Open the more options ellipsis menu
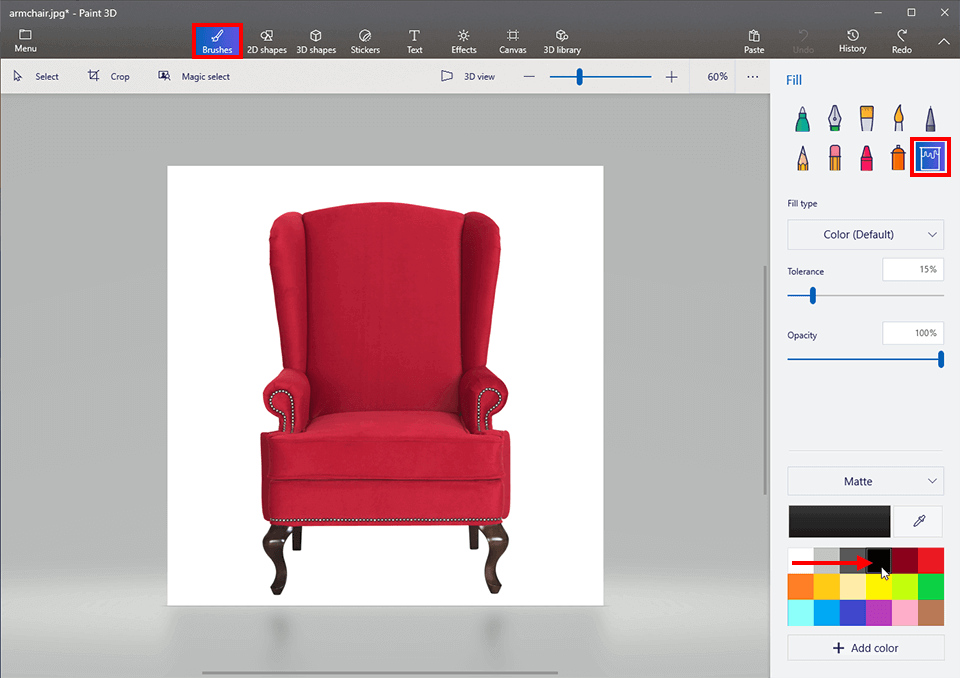Screen dimensions: 960x678 point(752,77)
